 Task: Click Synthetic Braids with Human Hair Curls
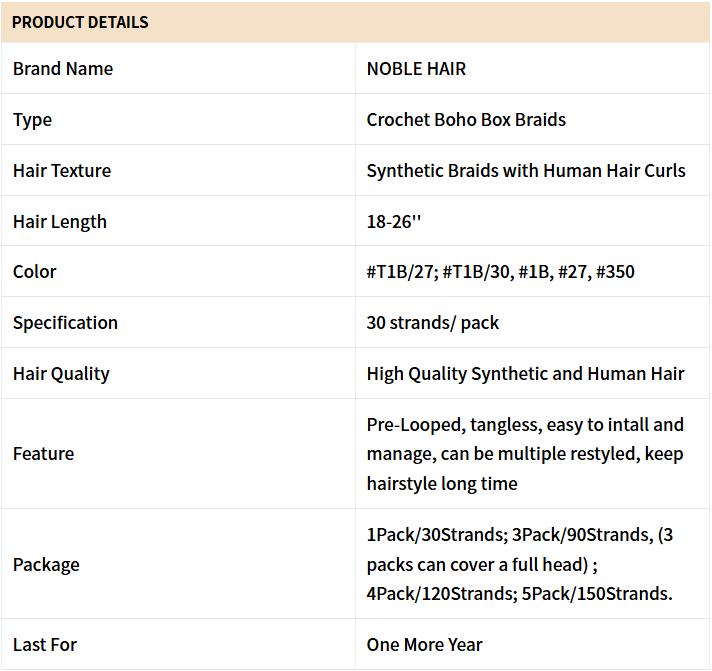point(526,171)
